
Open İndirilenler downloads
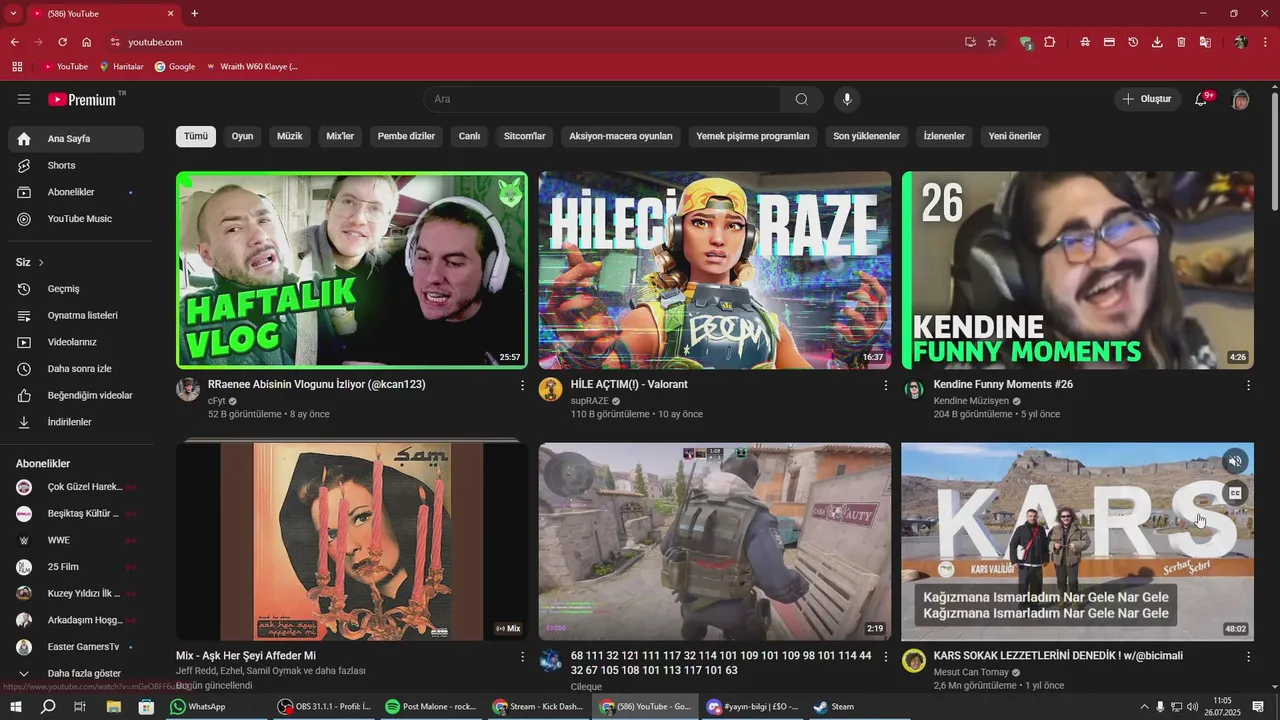76,422
